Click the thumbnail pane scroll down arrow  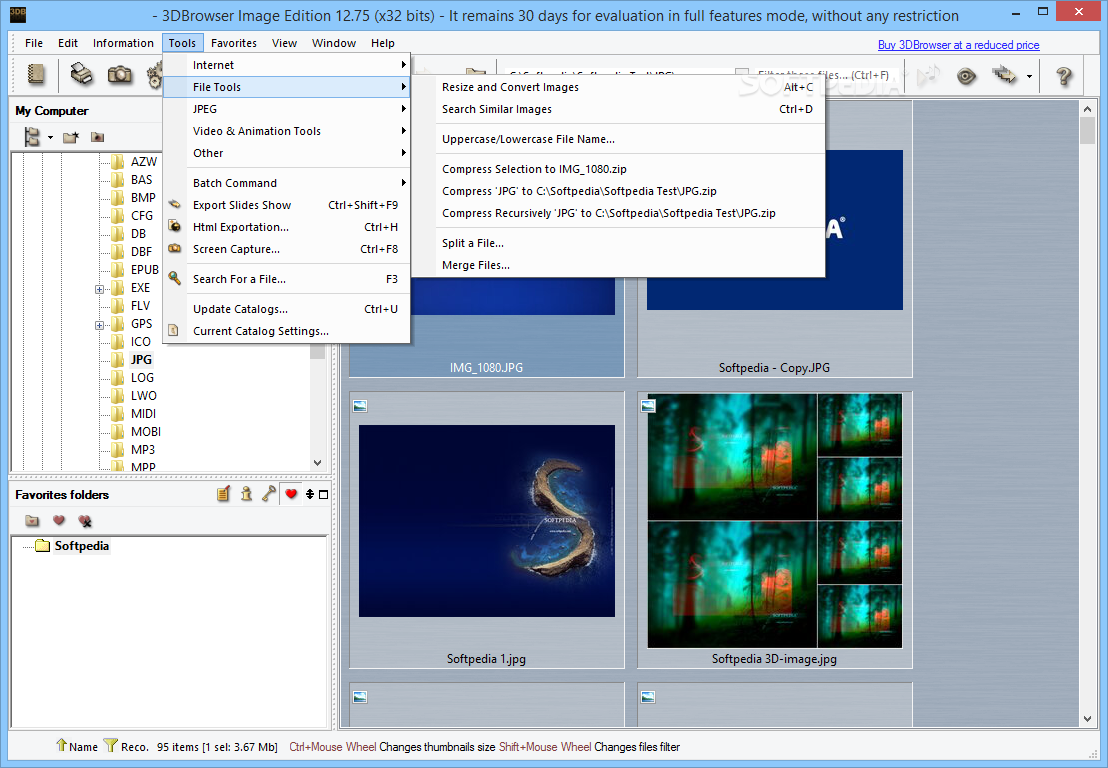1087,719
